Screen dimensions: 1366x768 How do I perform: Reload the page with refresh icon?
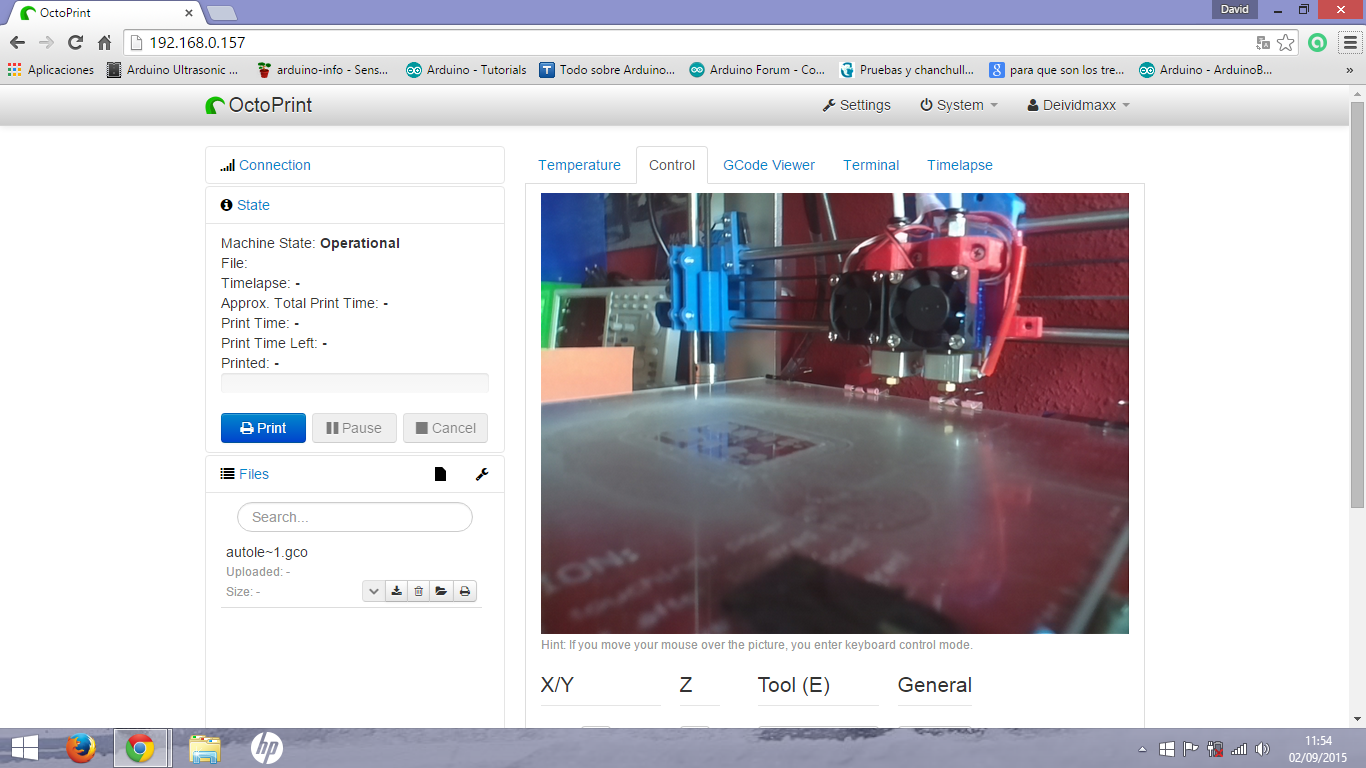point(75,43)
